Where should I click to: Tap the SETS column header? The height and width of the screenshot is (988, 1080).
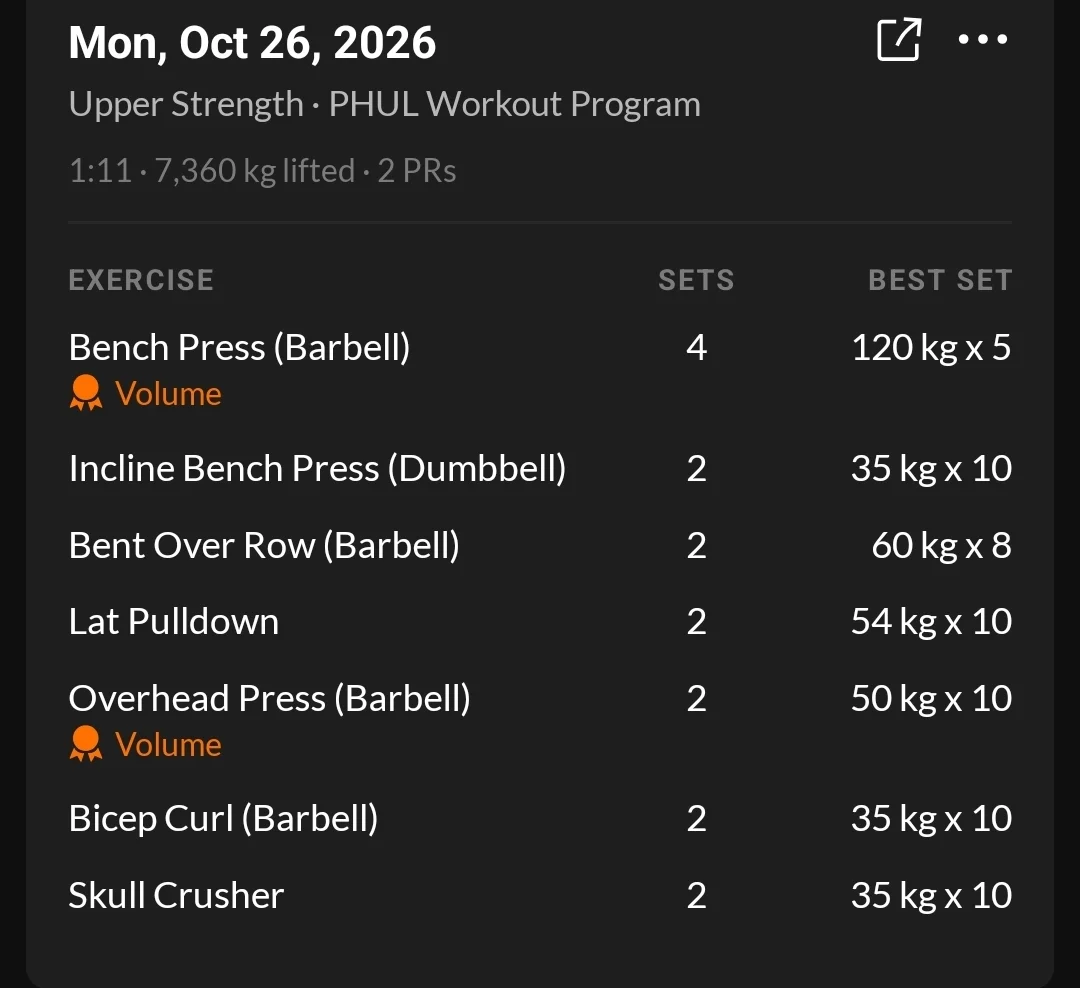pos(696,280)
